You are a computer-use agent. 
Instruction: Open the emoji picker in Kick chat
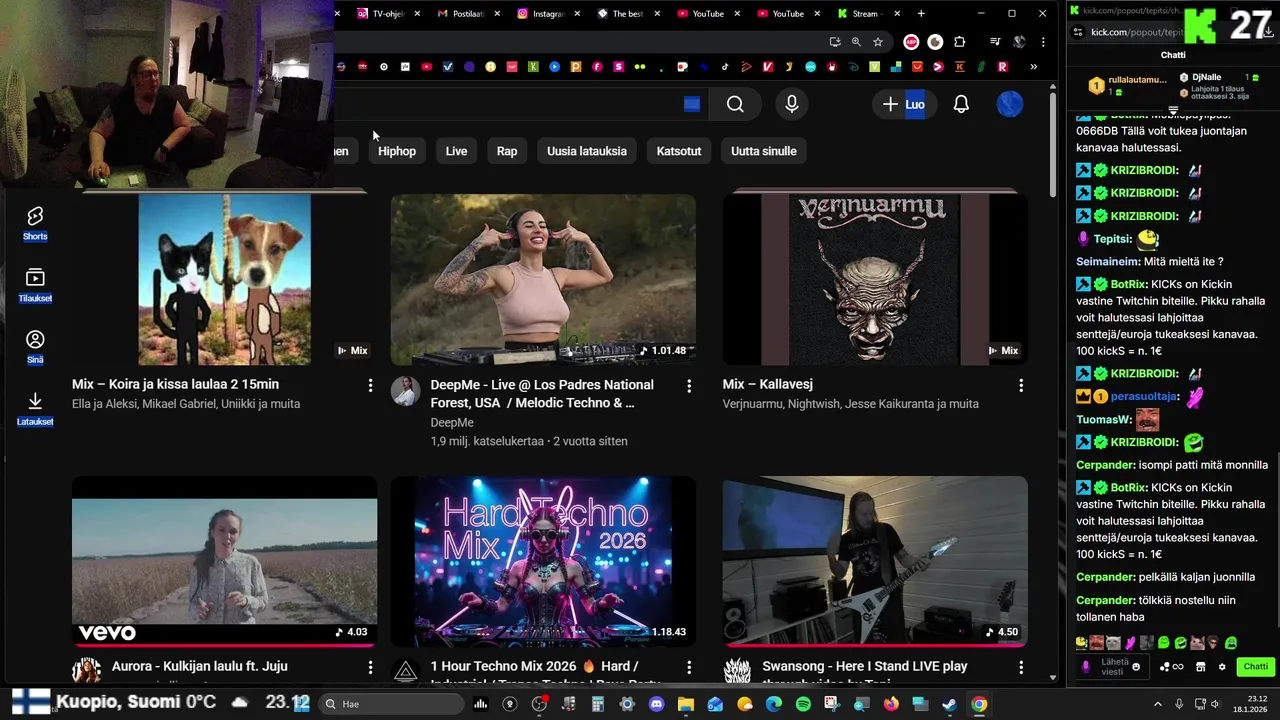(1136, 667)
